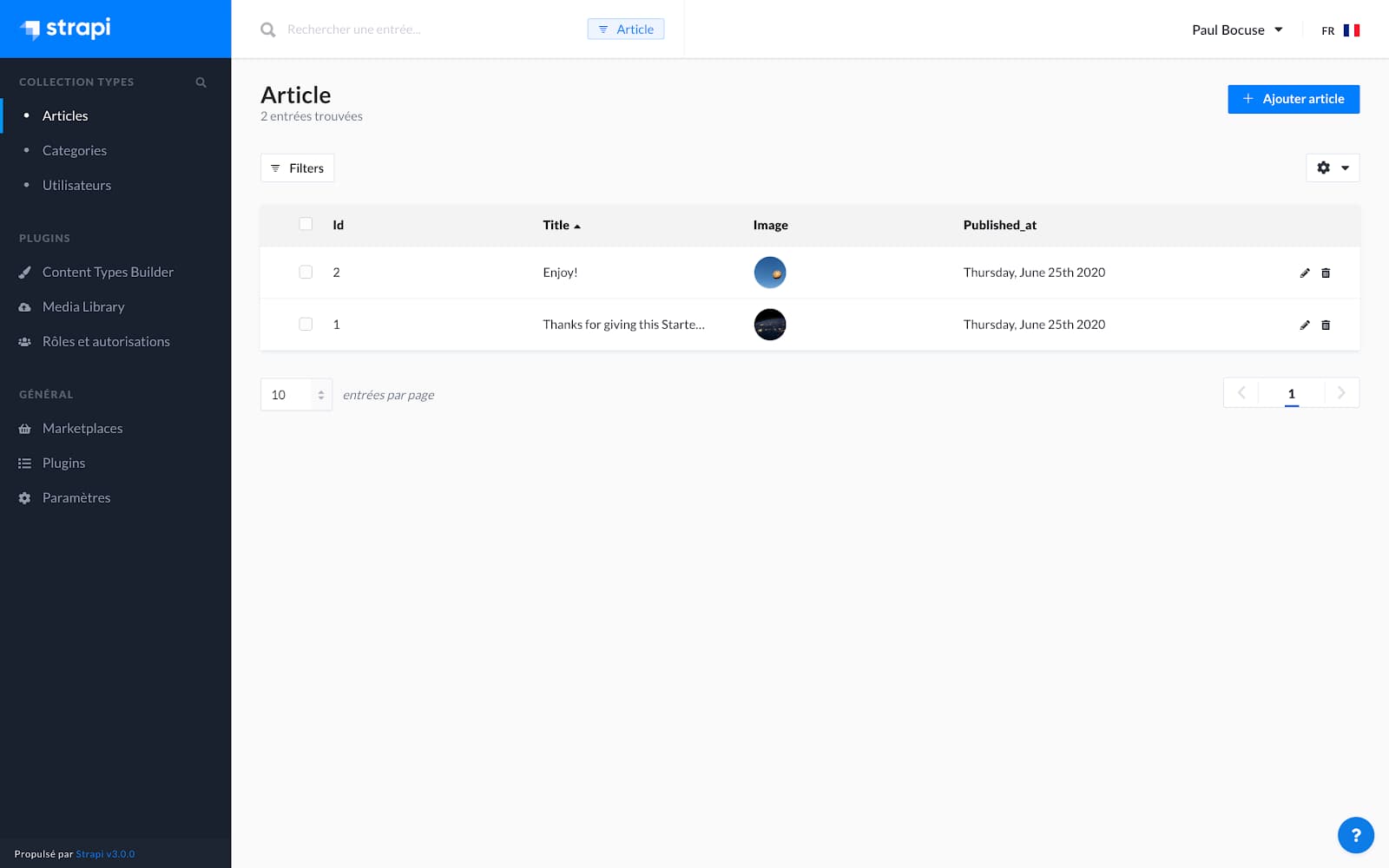Sort the table by Title column
Viewport: 1389px width, 868px height.
[x=561, y=225]
